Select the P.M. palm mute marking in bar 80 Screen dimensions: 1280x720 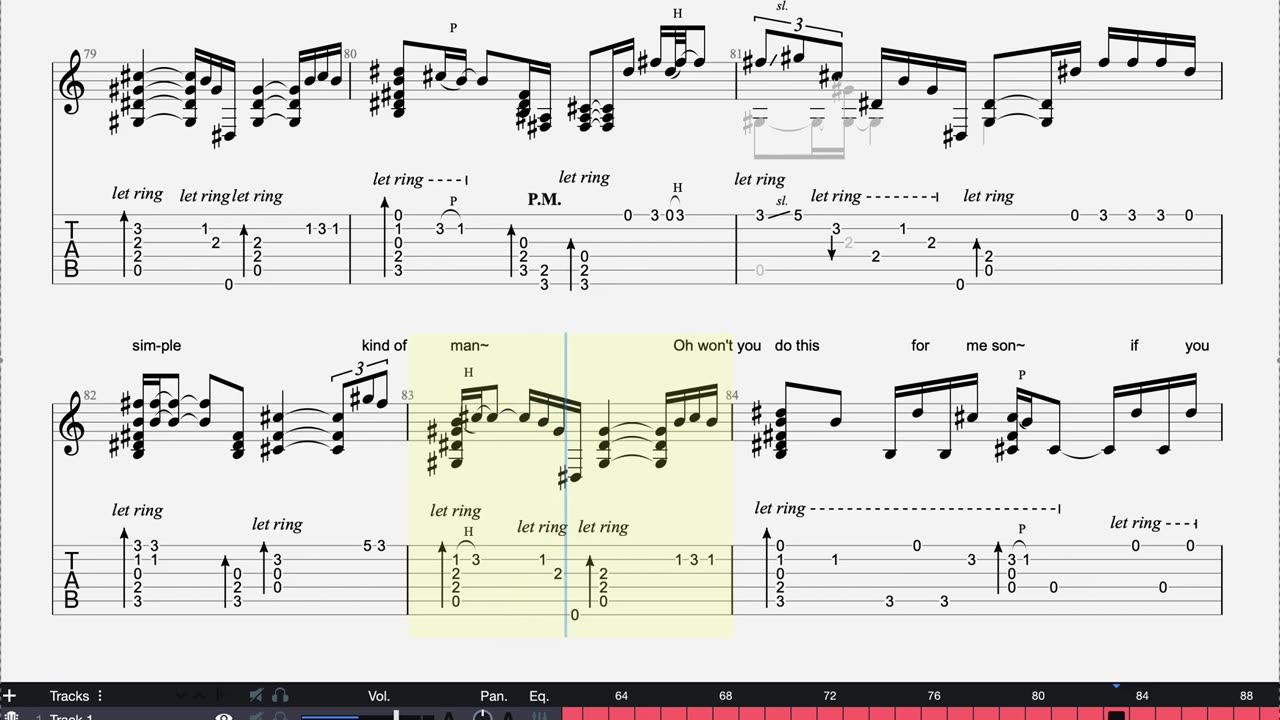544,200
